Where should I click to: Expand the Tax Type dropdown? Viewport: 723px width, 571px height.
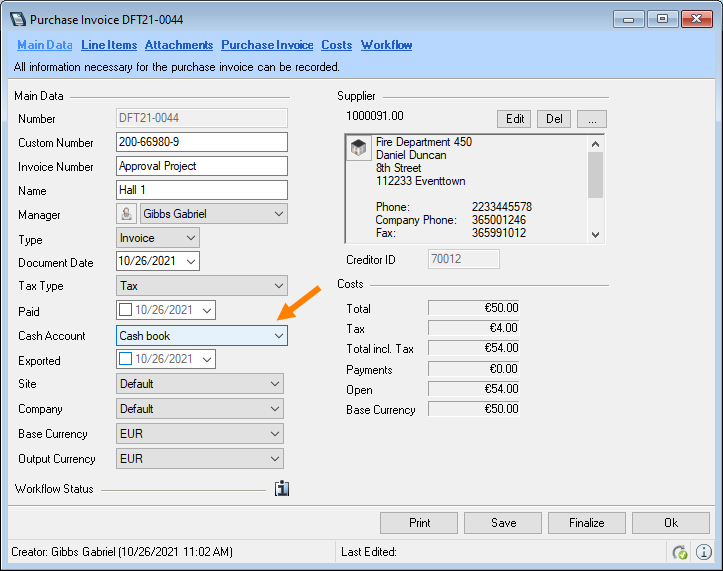click(x=278, y=287)
